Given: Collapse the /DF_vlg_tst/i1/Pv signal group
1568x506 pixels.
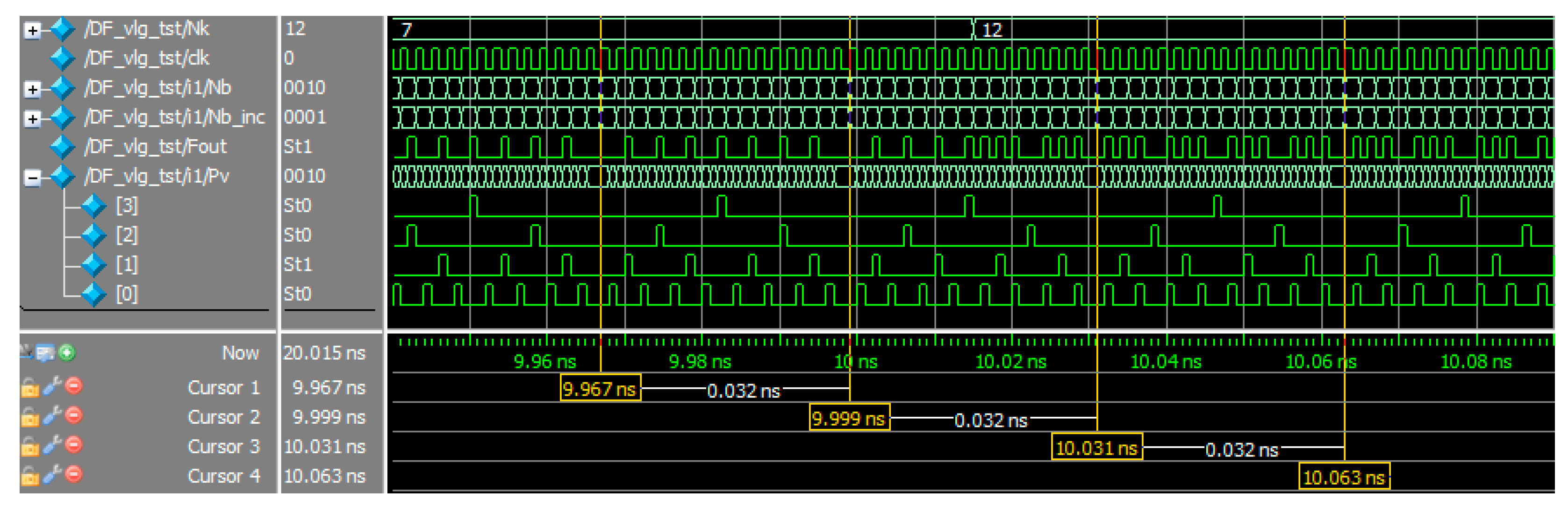Looking at the screenshot, I should click(x=32, y=178).
